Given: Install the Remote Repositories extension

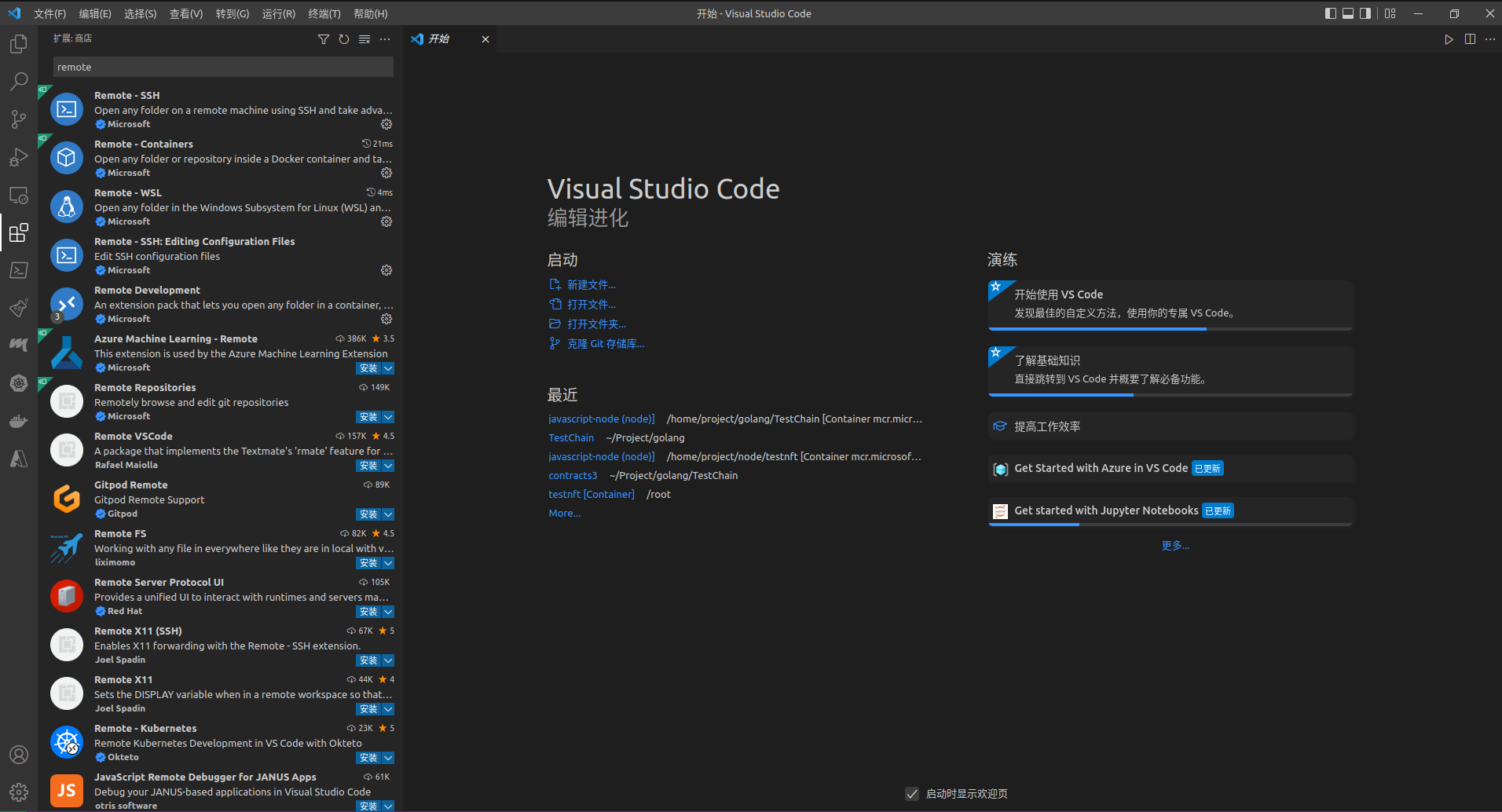Looking at the screenshot, I should coord(368,417).
